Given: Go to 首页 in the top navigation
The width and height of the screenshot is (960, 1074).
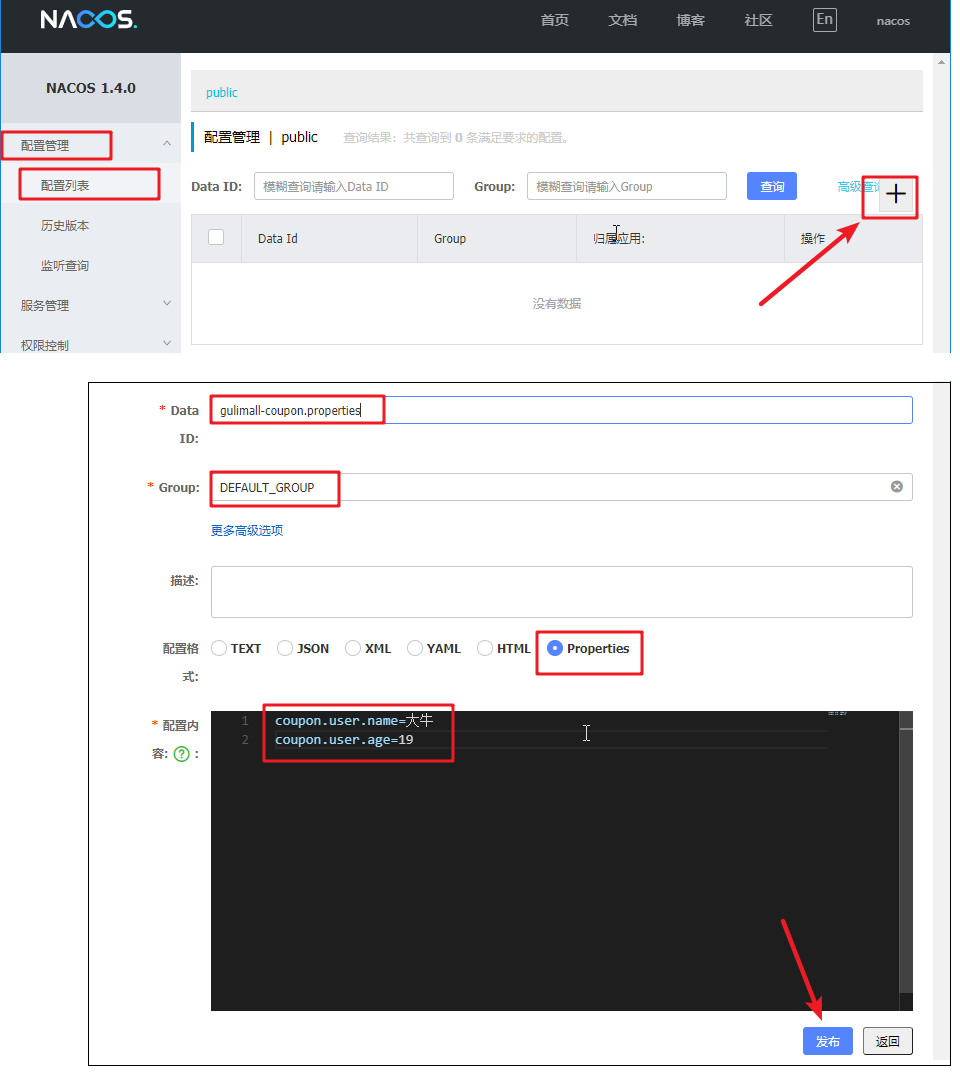Looking at the screenshot, I should coord(555,21).
